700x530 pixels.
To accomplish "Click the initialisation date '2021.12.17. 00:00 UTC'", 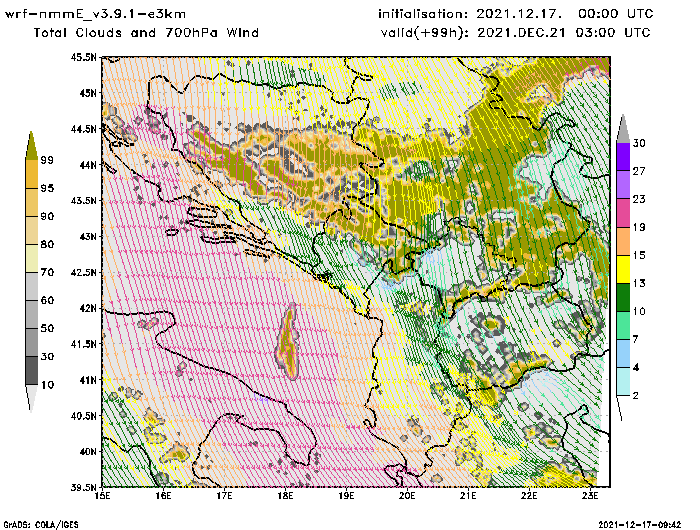I will coord(565,14).
